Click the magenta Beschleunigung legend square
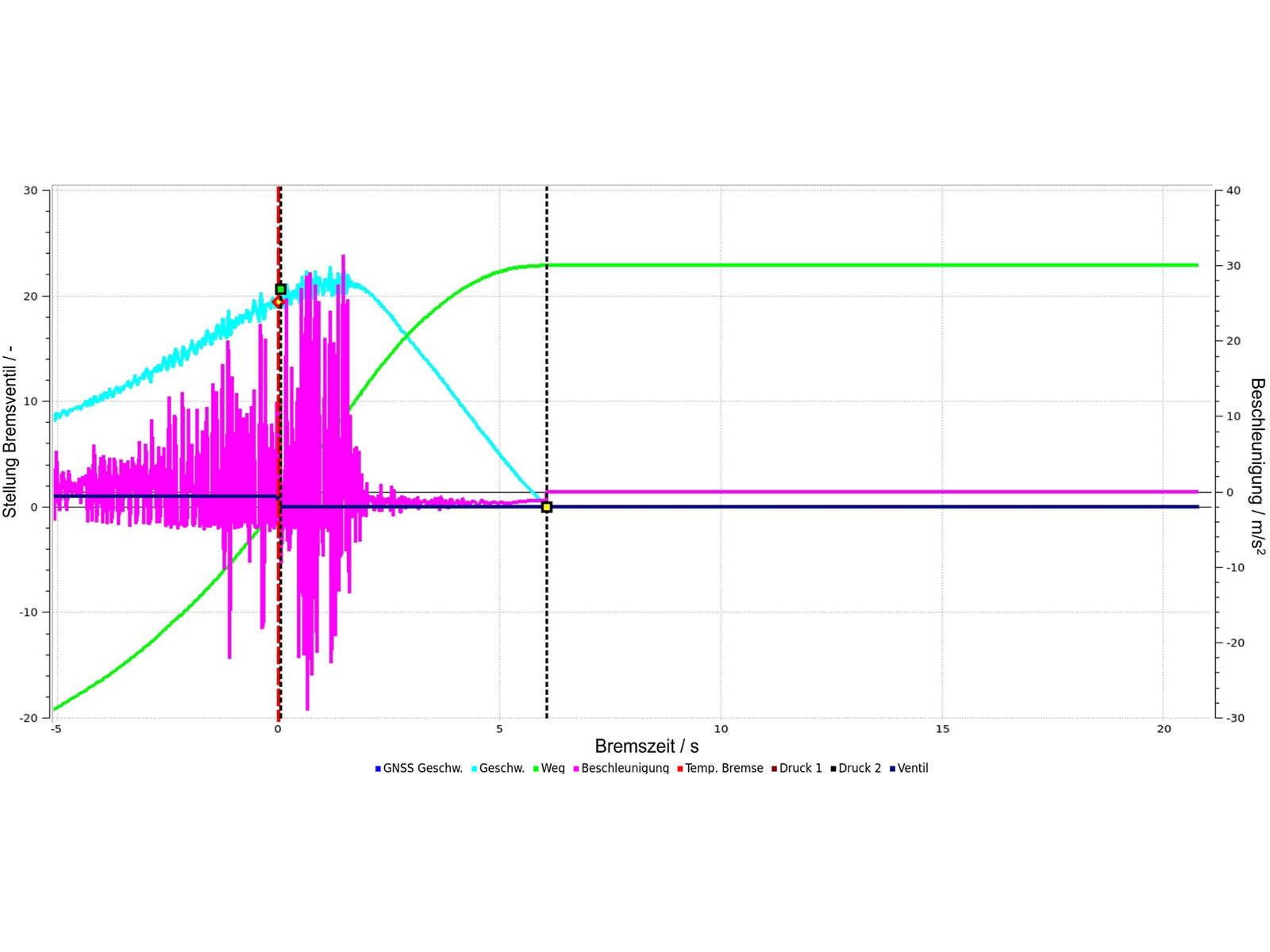1270x952 pixels. point(576,769)
